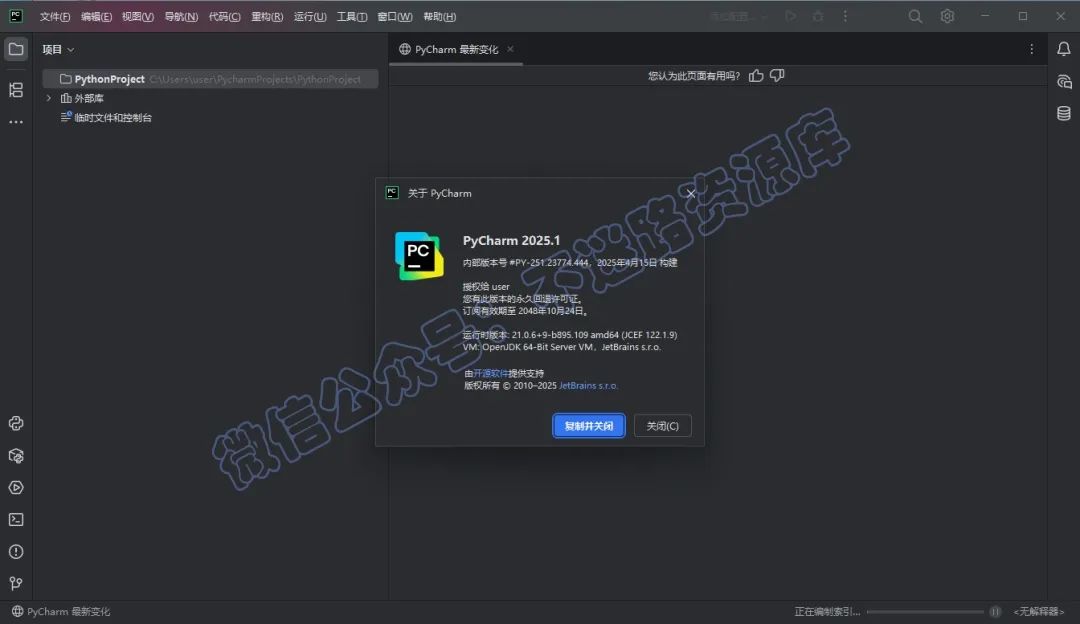The image size is (1080, 624).
Task: Open the 帮助(H) menu
Action: (x=439, y=17)
